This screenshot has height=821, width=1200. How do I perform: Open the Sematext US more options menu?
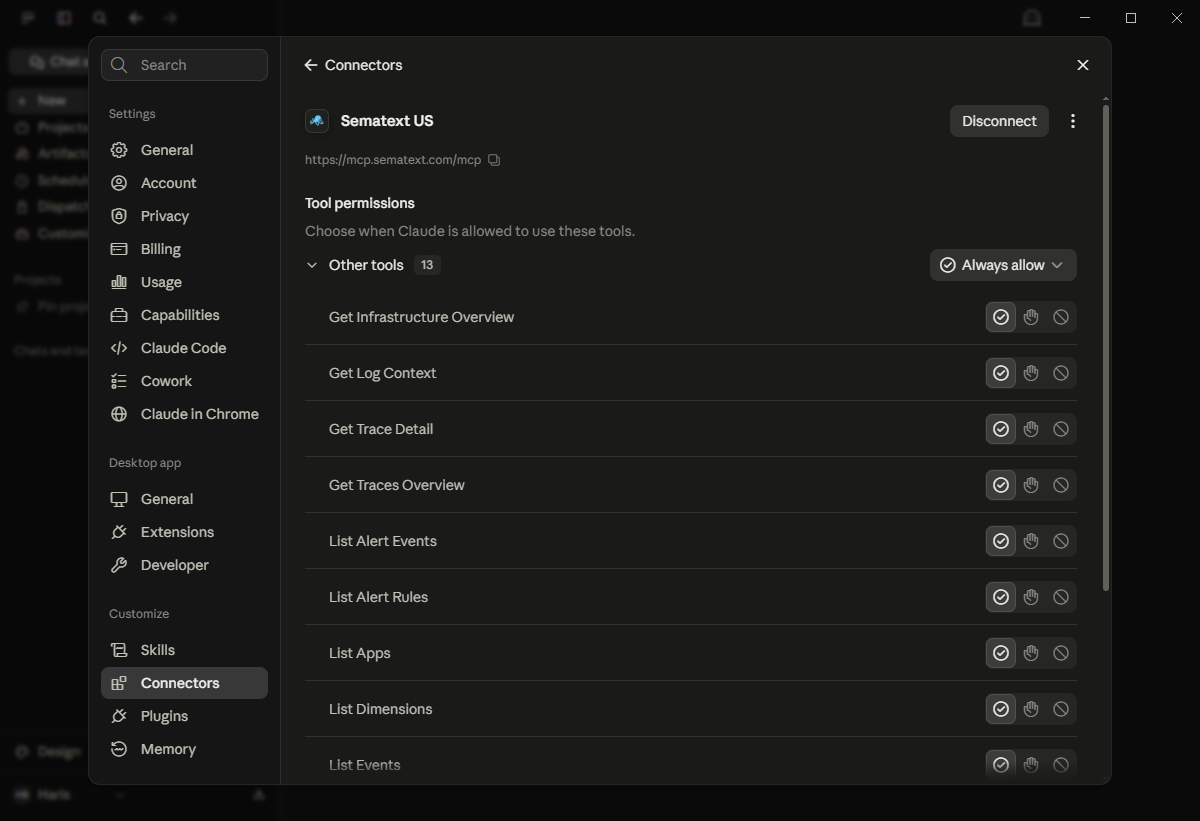pos(1073,121)
